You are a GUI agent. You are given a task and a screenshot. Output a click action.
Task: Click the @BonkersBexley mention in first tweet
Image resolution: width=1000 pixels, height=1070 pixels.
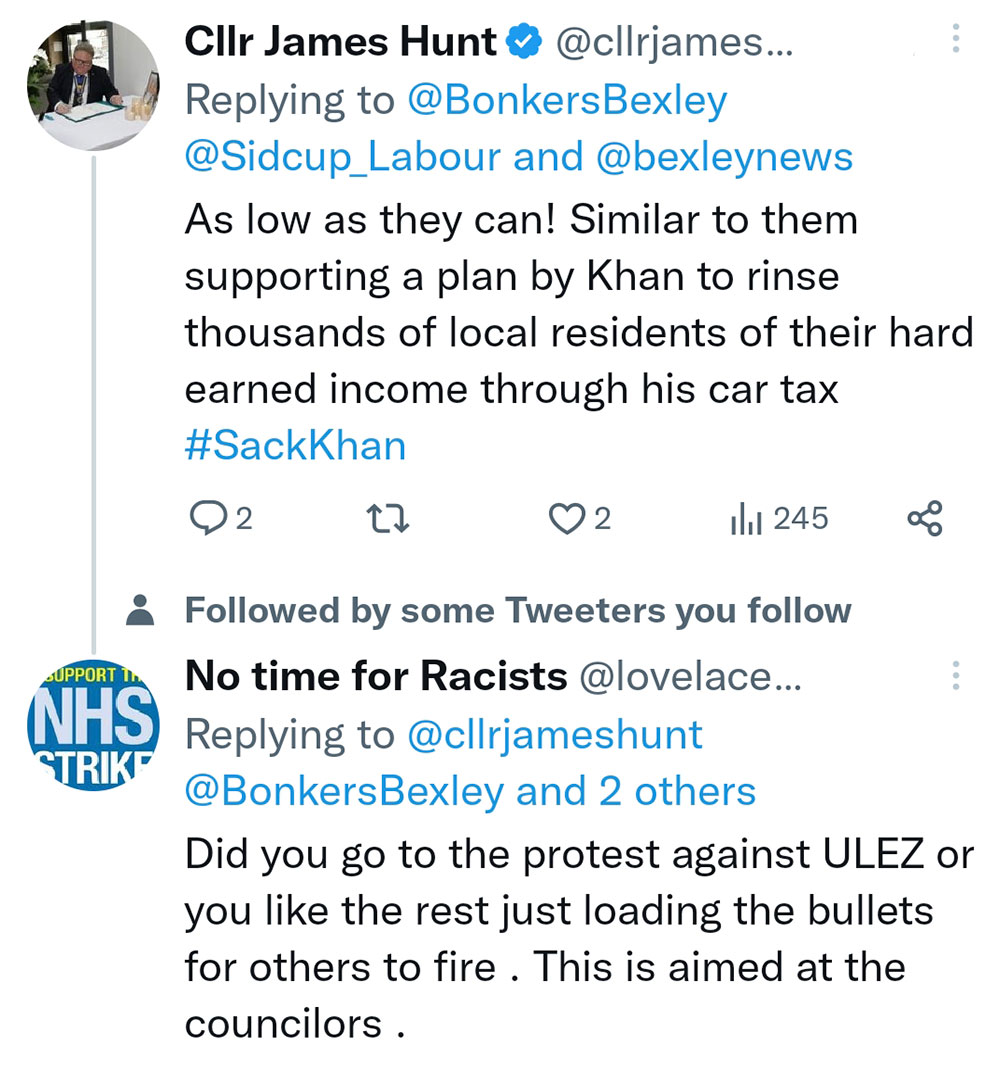(x=567, y=100)
